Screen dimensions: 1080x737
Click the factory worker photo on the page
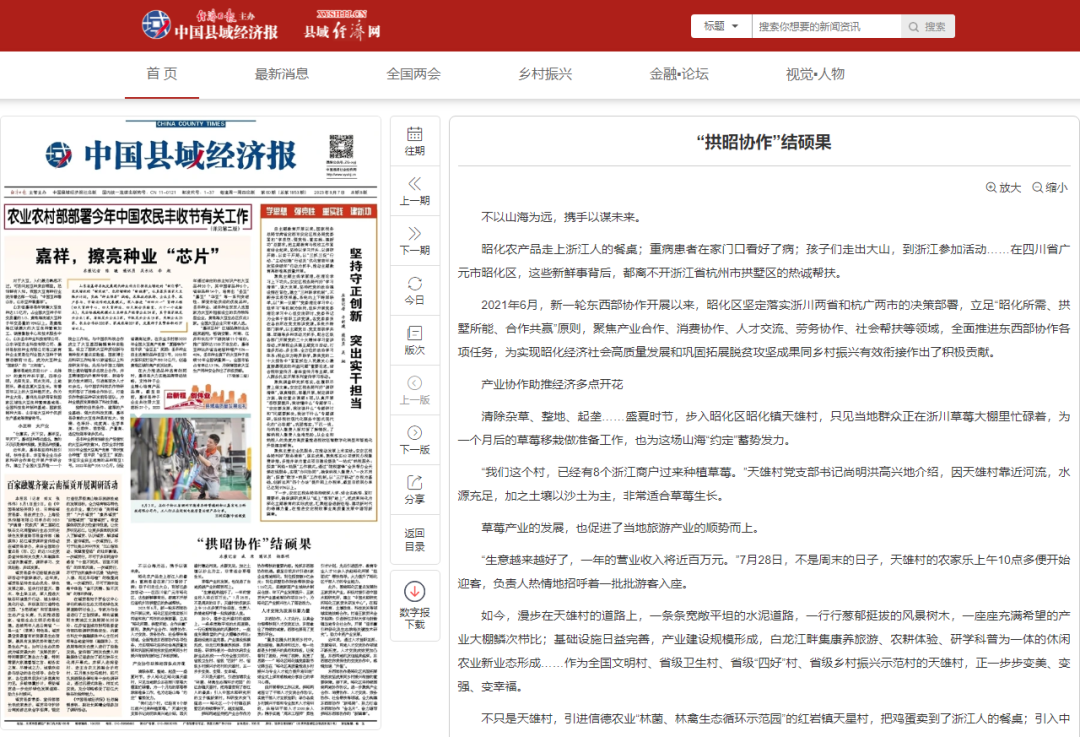190,457
